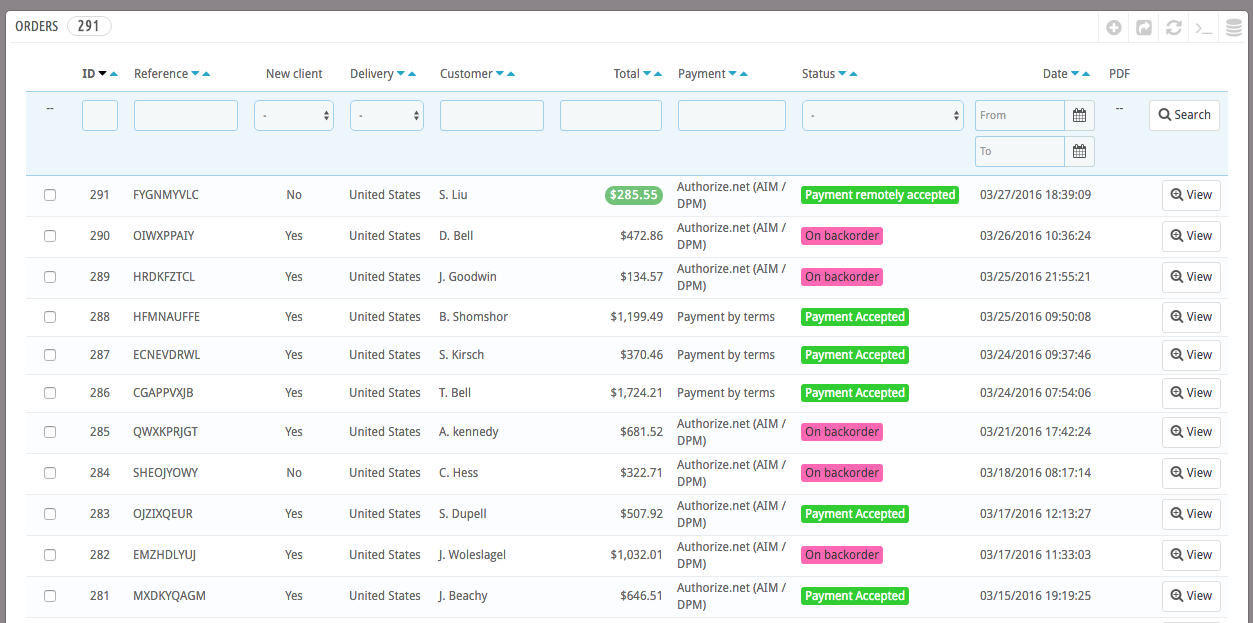The width and height of the screenshot is (1253, 623).
Task: Sort Customer column descending arrow
Action: [500, 74]
